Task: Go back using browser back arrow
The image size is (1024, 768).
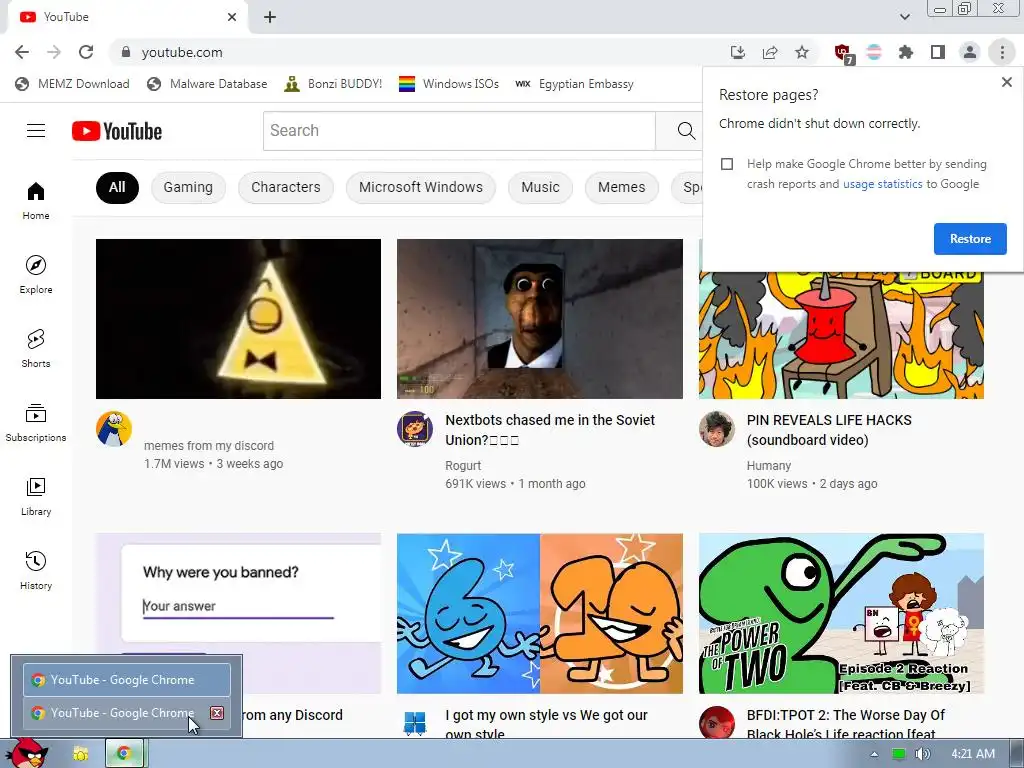Action: (x=22, y=52)
